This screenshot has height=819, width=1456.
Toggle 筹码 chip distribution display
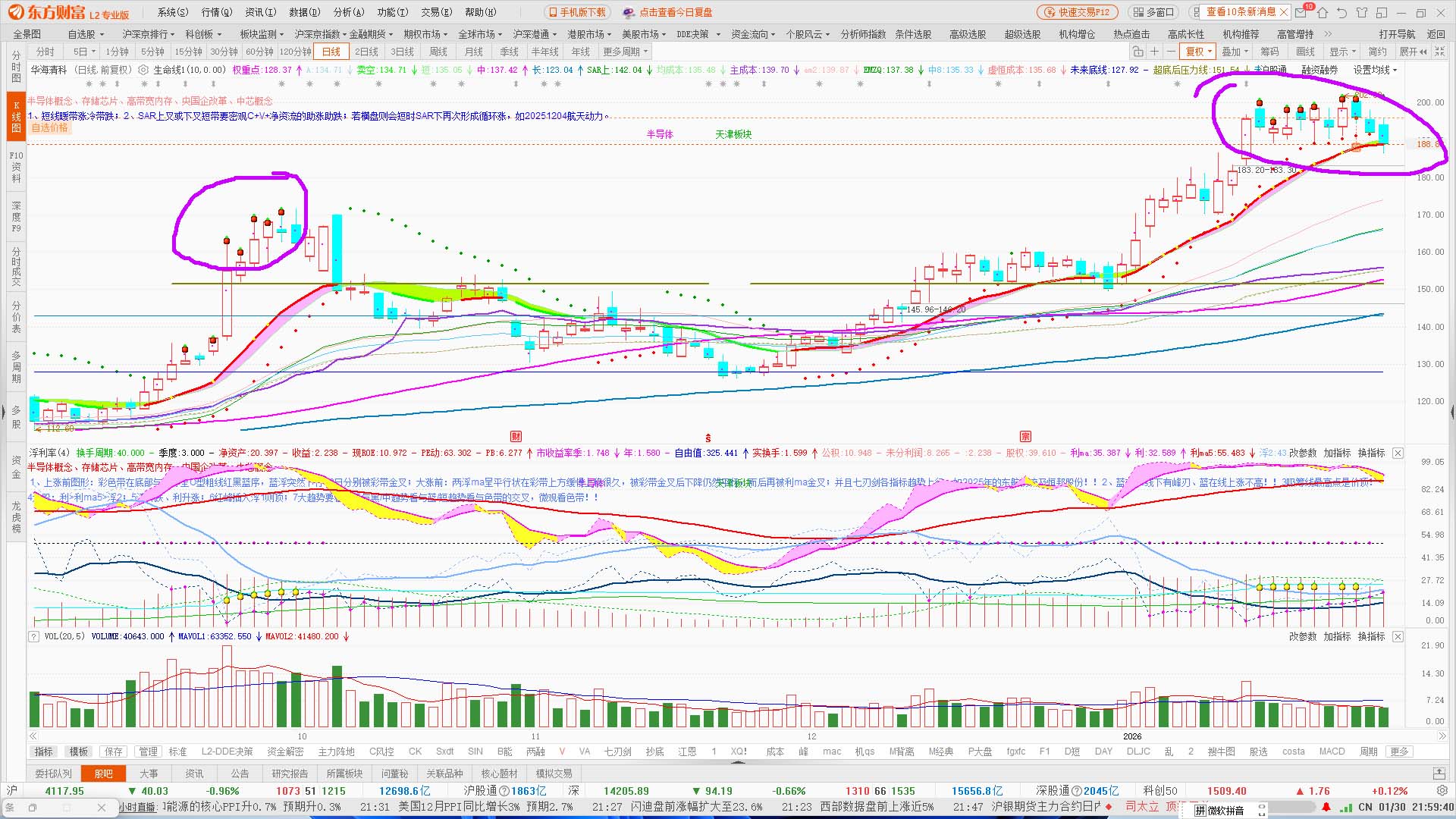(1269, 52)
